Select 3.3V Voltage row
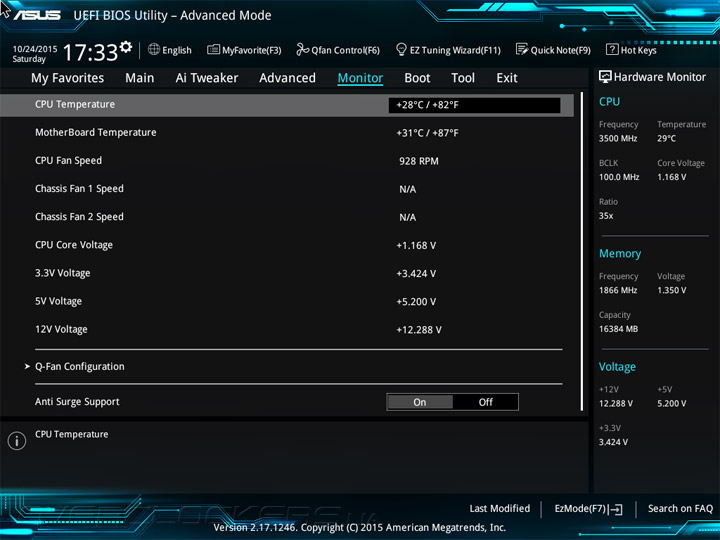Screen dimensions: 720x540 287,273
